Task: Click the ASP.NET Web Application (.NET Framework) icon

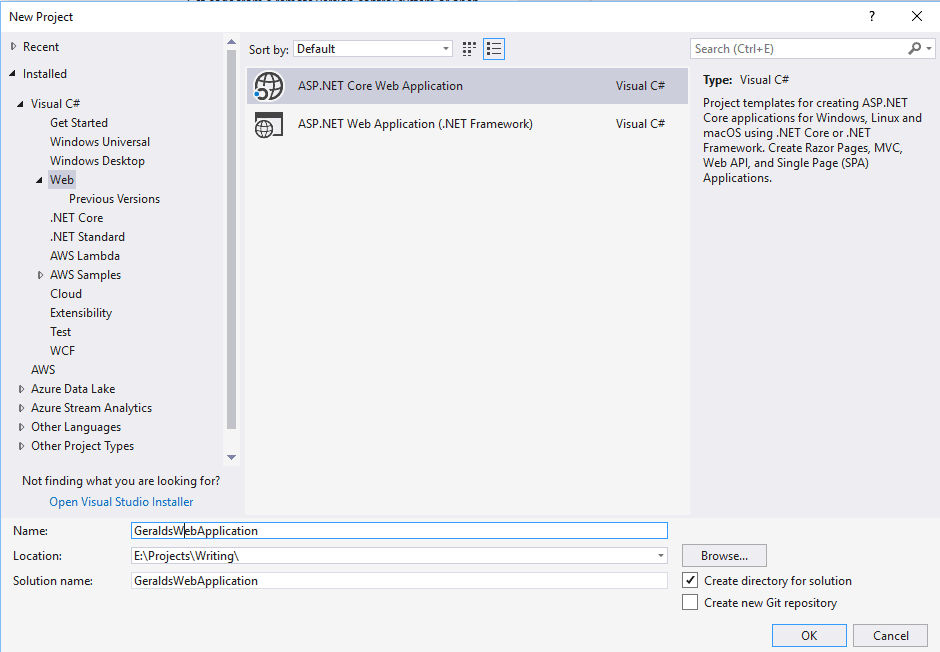Action: click(x=268, y=124)
